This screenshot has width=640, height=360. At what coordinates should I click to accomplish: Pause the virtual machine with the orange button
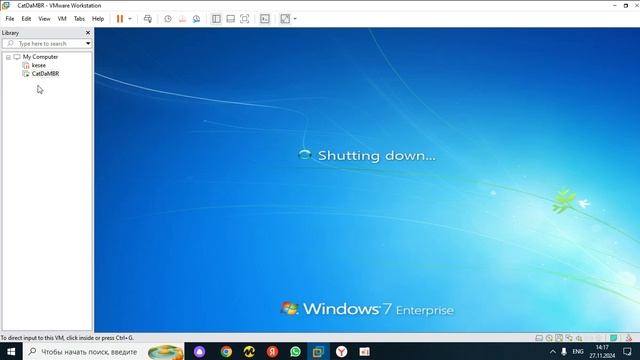pyautogui.click(x=120, y=19)
